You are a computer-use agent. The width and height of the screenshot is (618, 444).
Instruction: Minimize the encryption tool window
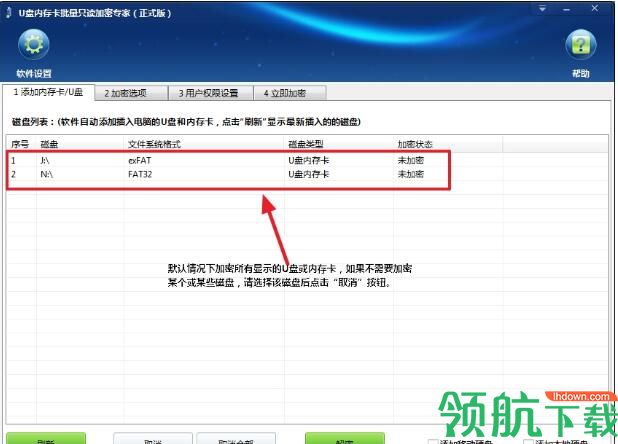point(566,9)
